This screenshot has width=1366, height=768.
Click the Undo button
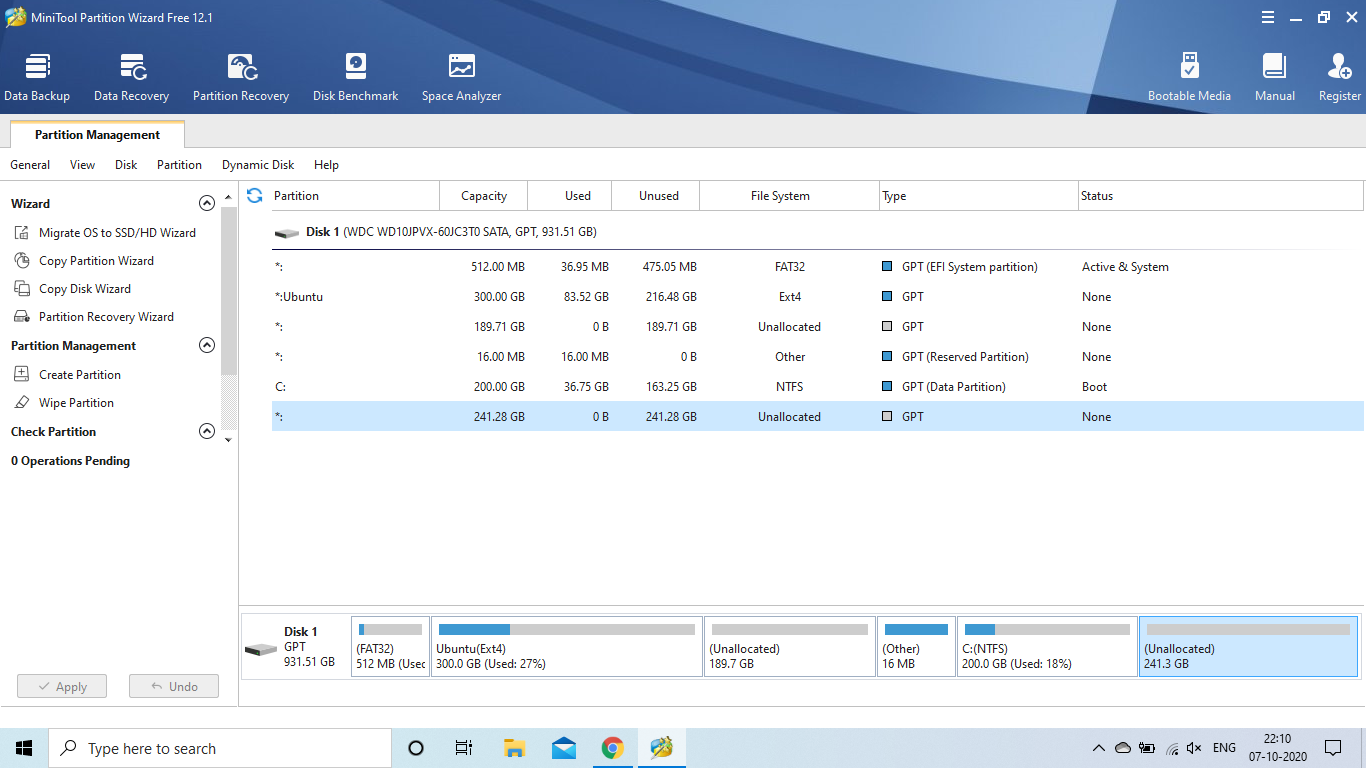[x=174, y=687]
